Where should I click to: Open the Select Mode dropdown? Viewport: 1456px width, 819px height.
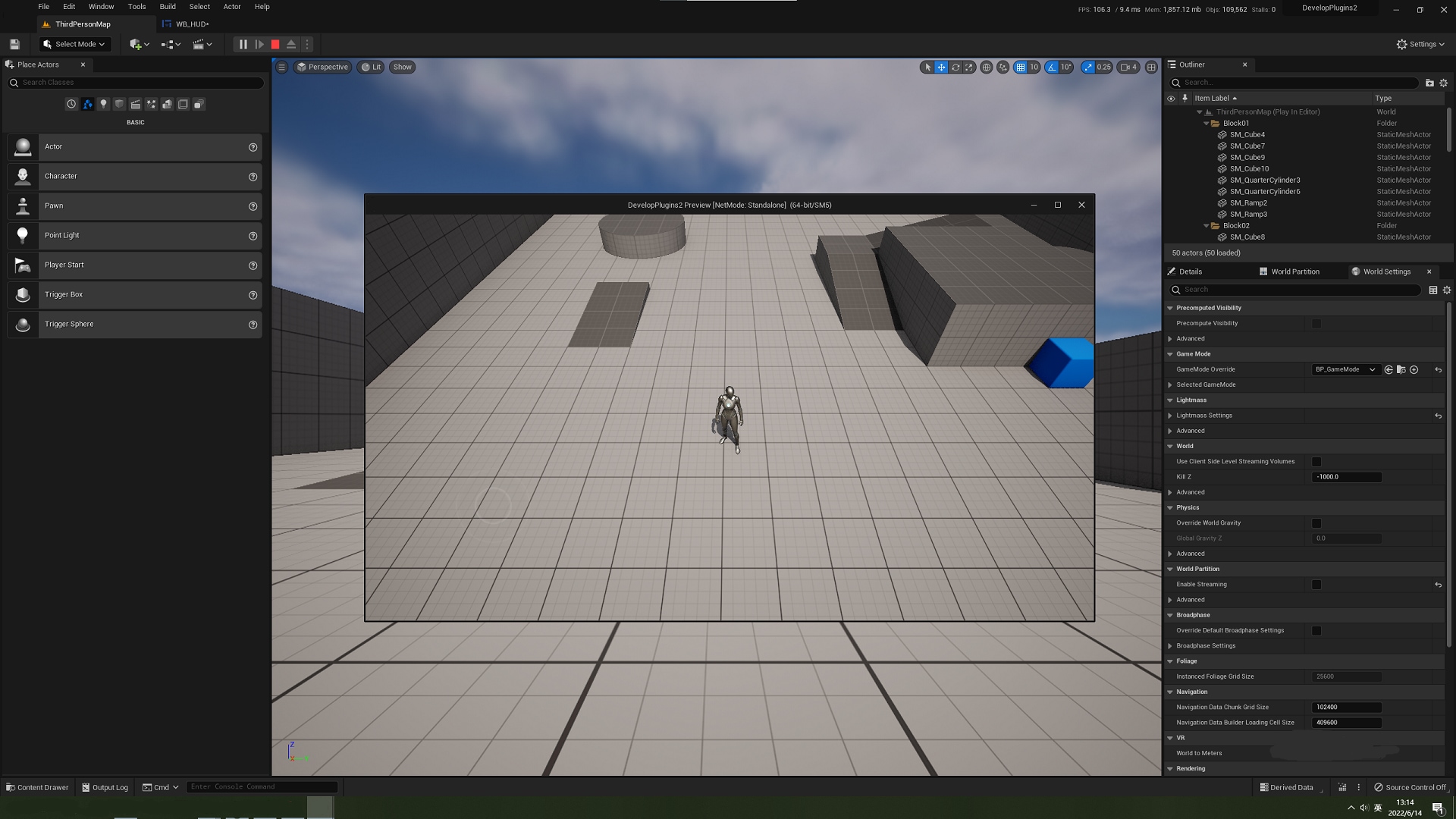(x=75, y=45)
